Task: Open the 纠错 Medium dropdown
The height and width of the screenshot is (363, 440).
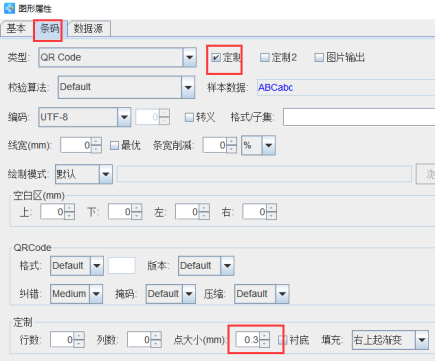Action: coord(96,294)
